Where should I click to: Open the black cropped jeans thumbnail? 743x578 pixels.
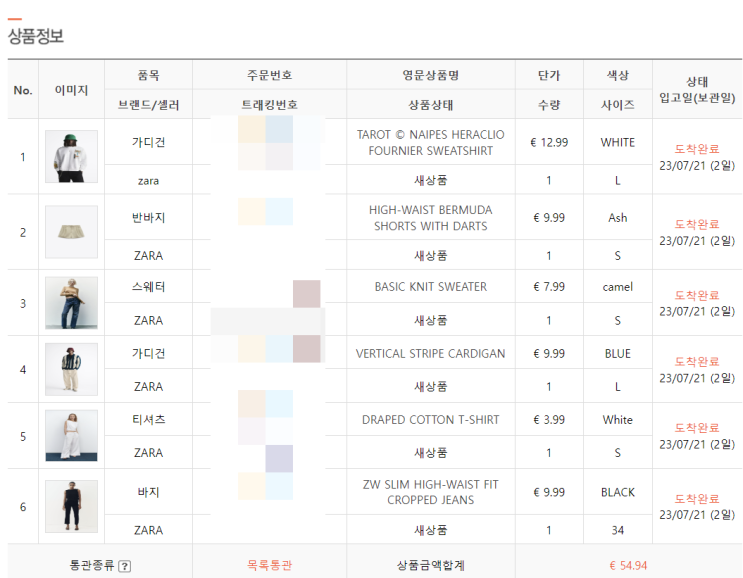click(x=72, y=506)
